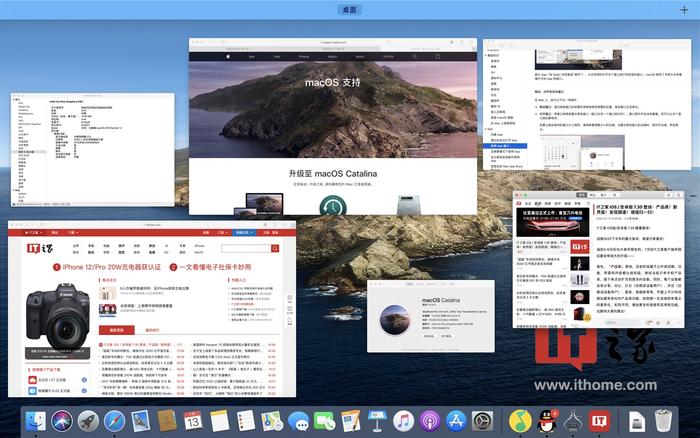Select highlighted blue sidebar item in help window
The image size is (700, 438).
click(x=506, y=146)
